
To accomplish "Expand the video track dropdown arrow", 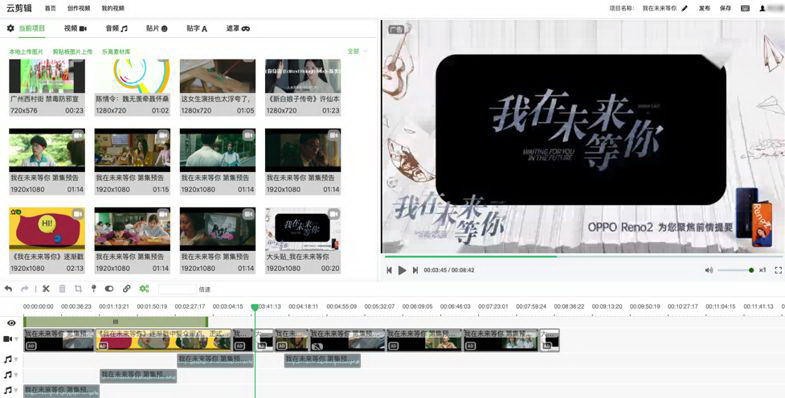I will (x=16, y=339).
